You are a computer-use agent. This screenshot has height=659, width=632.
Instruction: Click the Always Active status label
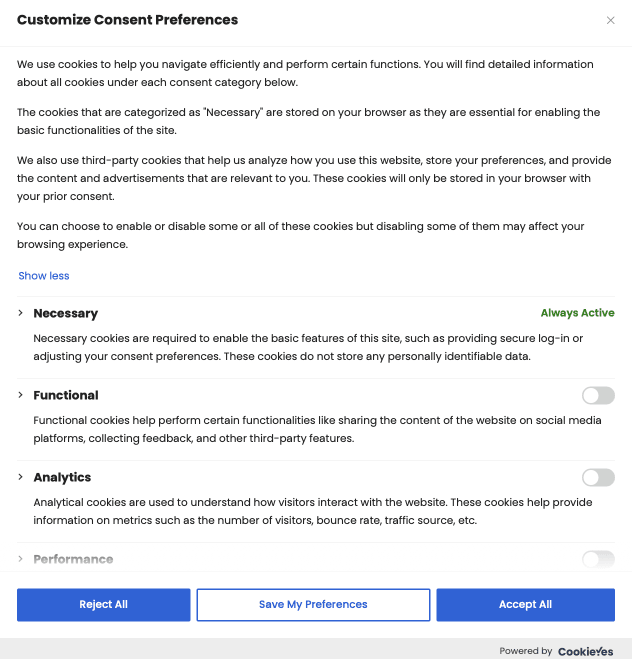point(577,313)
